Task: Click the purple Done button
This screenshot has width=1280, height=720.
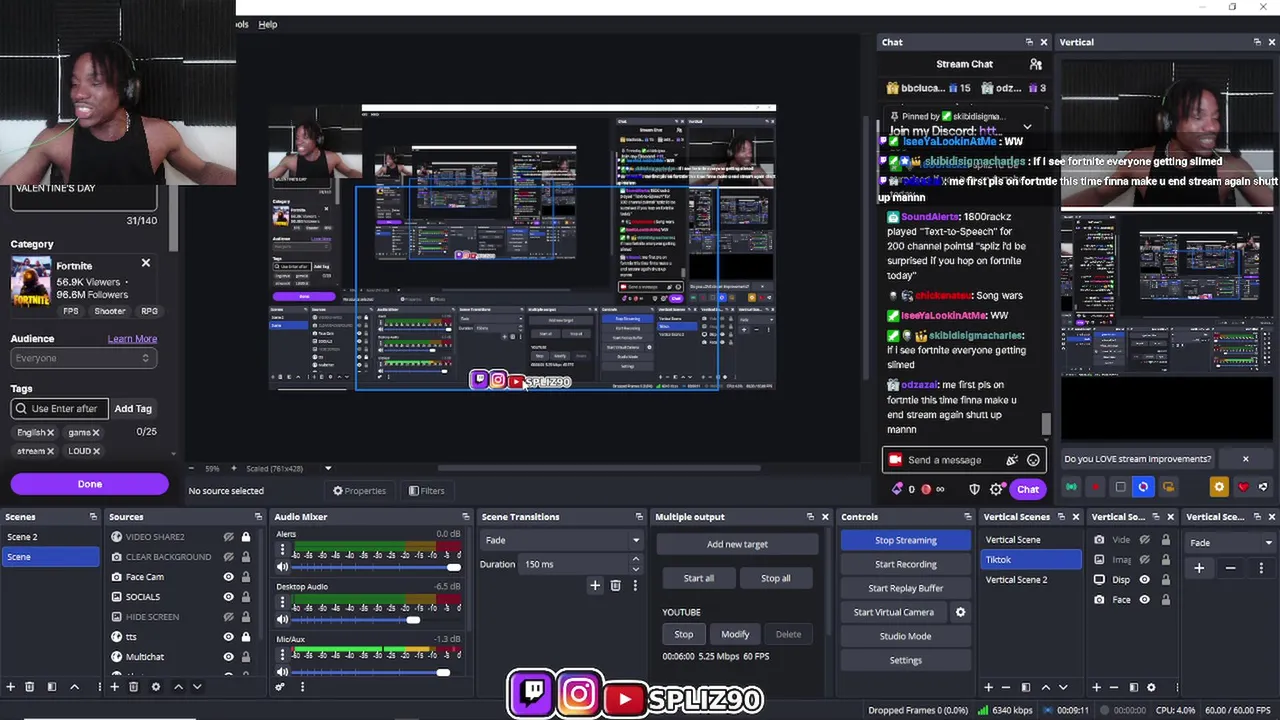Action: point(89,484)
